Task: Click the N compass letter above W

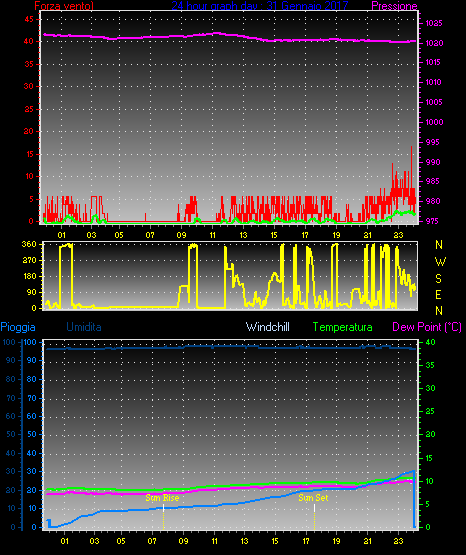Action: coord(439,245)
